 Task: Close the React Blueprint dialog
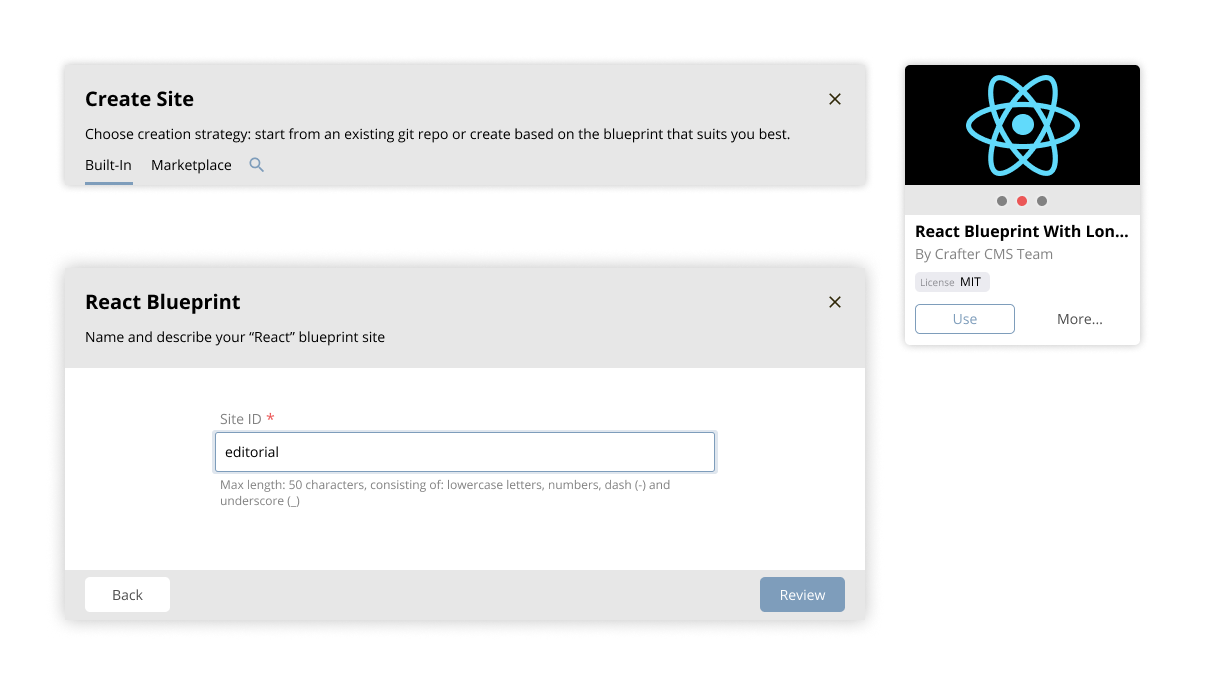tap(835, 301)
